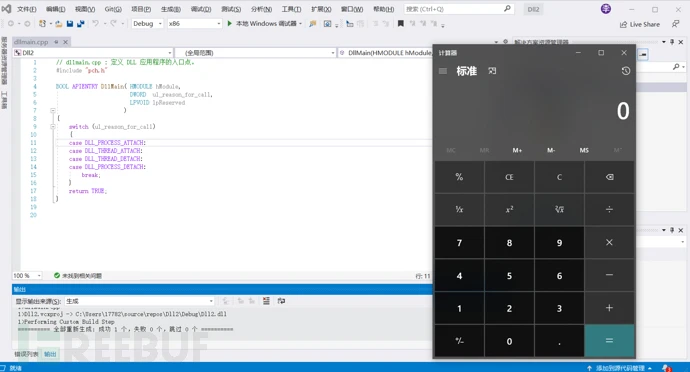
Task: Open the Dll2 project scope dropdown
Action: [x=93, y=53]
